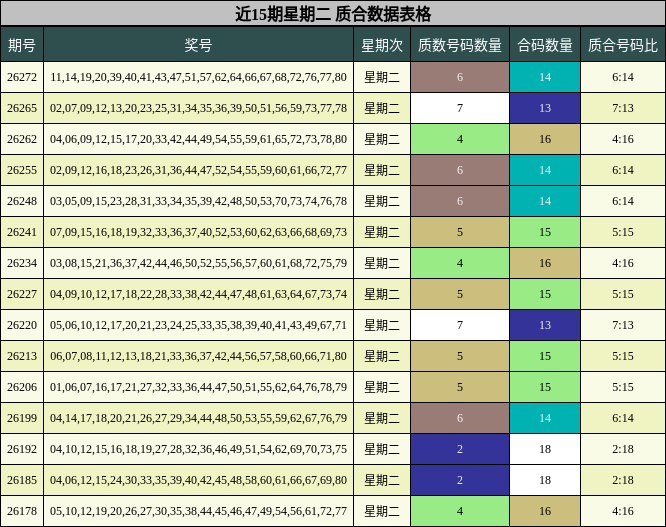Click the 合码数量 column header
The width and height of the screenshot is (666, 527).
[545, 45]
